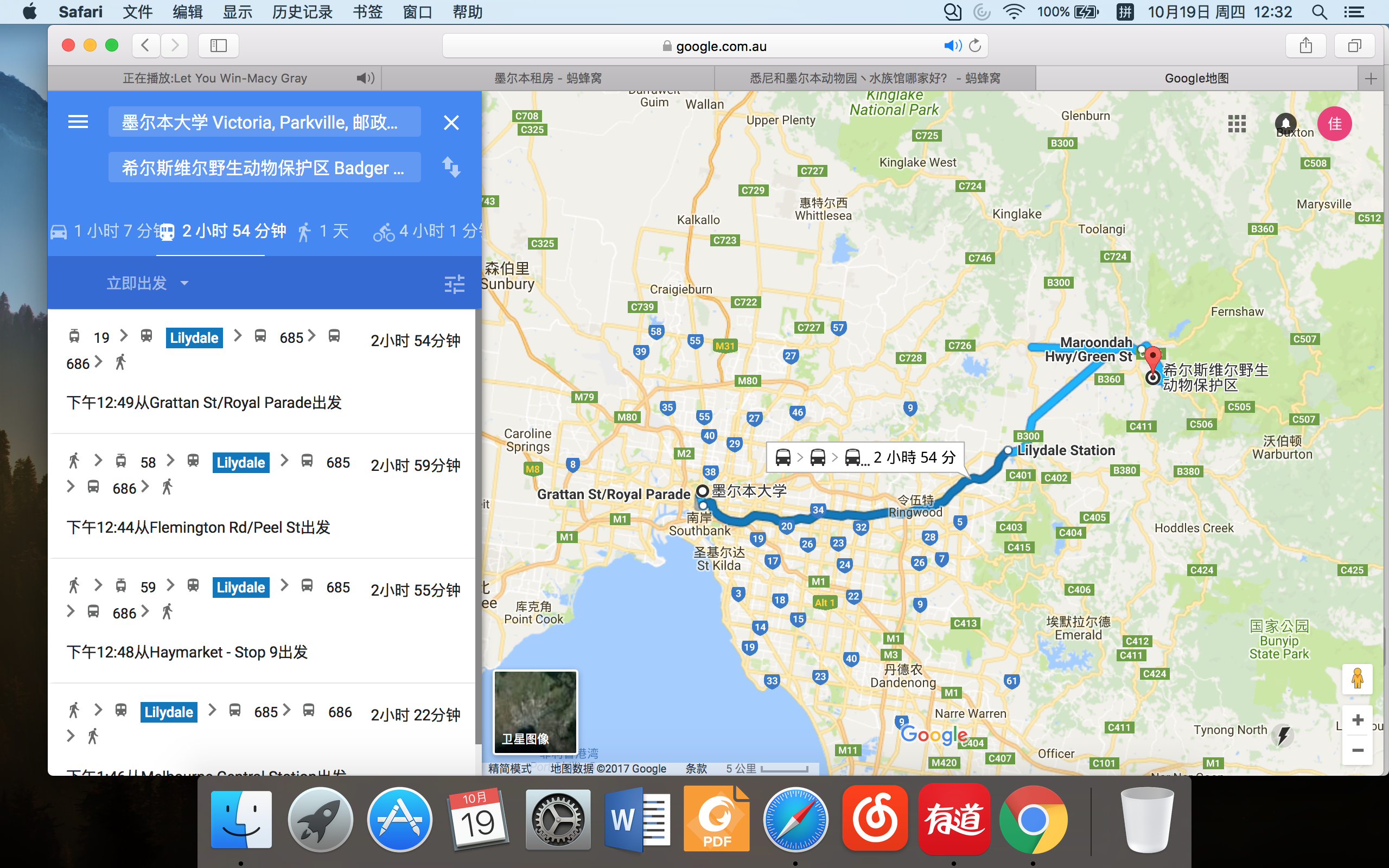Toggle the Safari sidebar button
The image size is (1389, 868).
click(218, 46)
